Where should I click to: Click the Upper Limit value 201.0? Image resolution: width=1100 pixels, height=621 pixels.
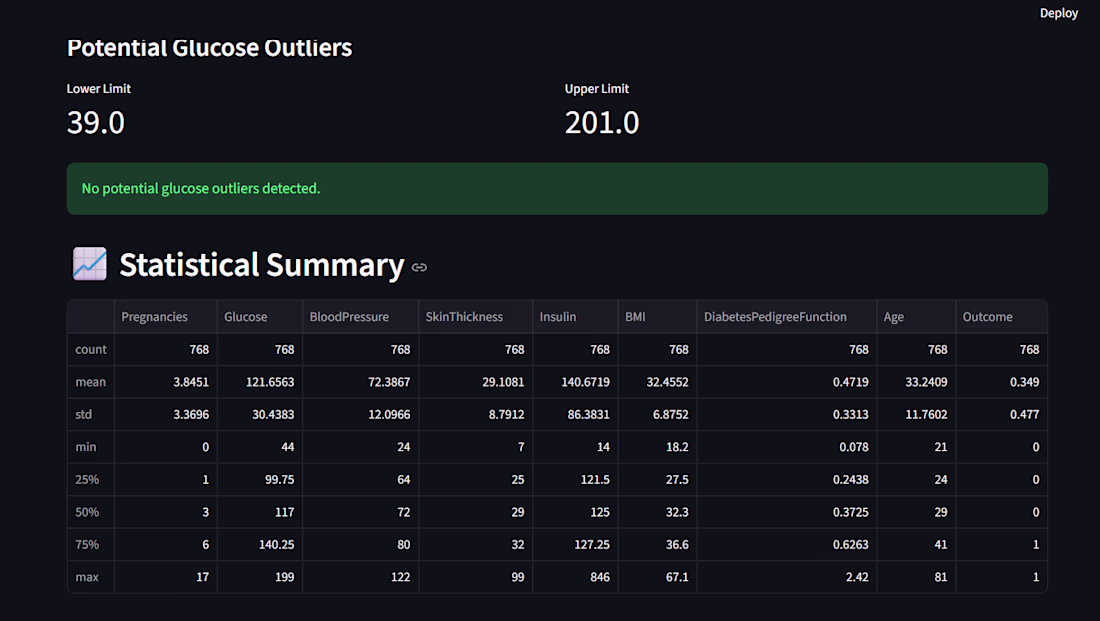click(602, 123)
